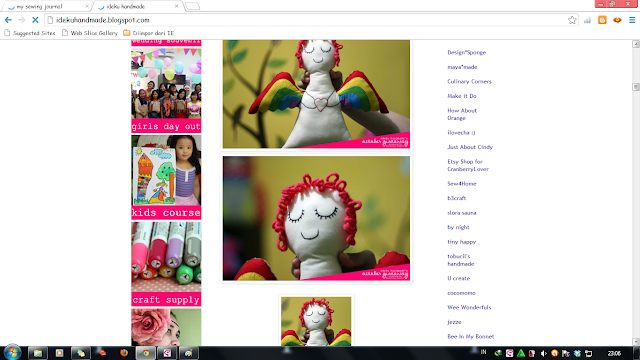Image resolution: width=640 pixels, height=360 pixels.
Task: Click the address bar URL field
Action: [x=306, y=20]
